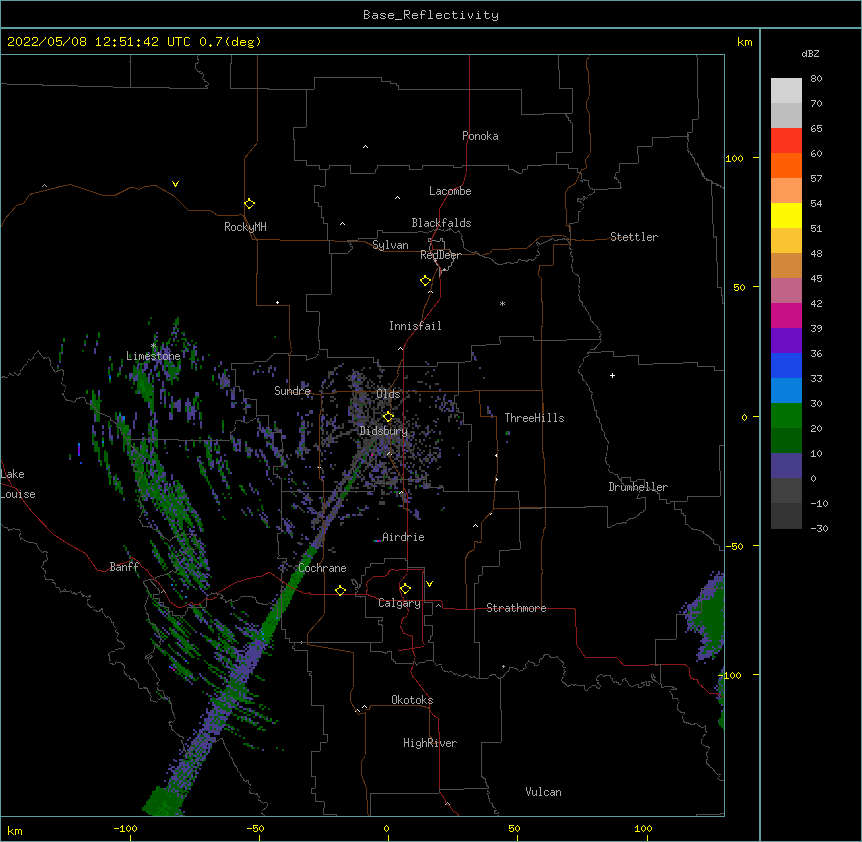Click the yellow diamond marker south of RedDeer
Viewport: 862px width, 842px height.
tap(425, 280)
